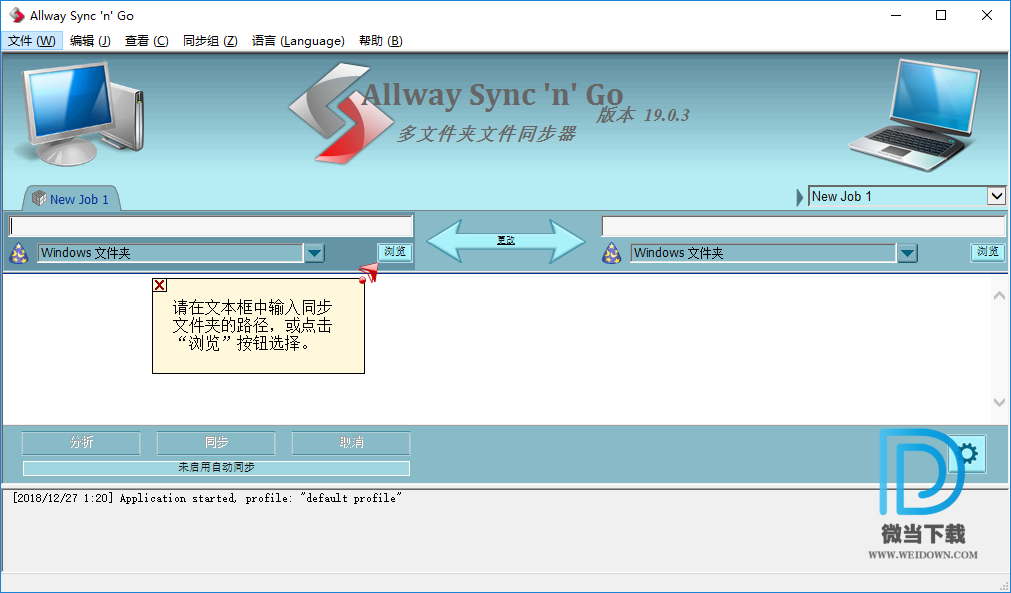1011x593 pixels.
Task: Click the 未启用自动同步 status bar
Action: [216, 468]
